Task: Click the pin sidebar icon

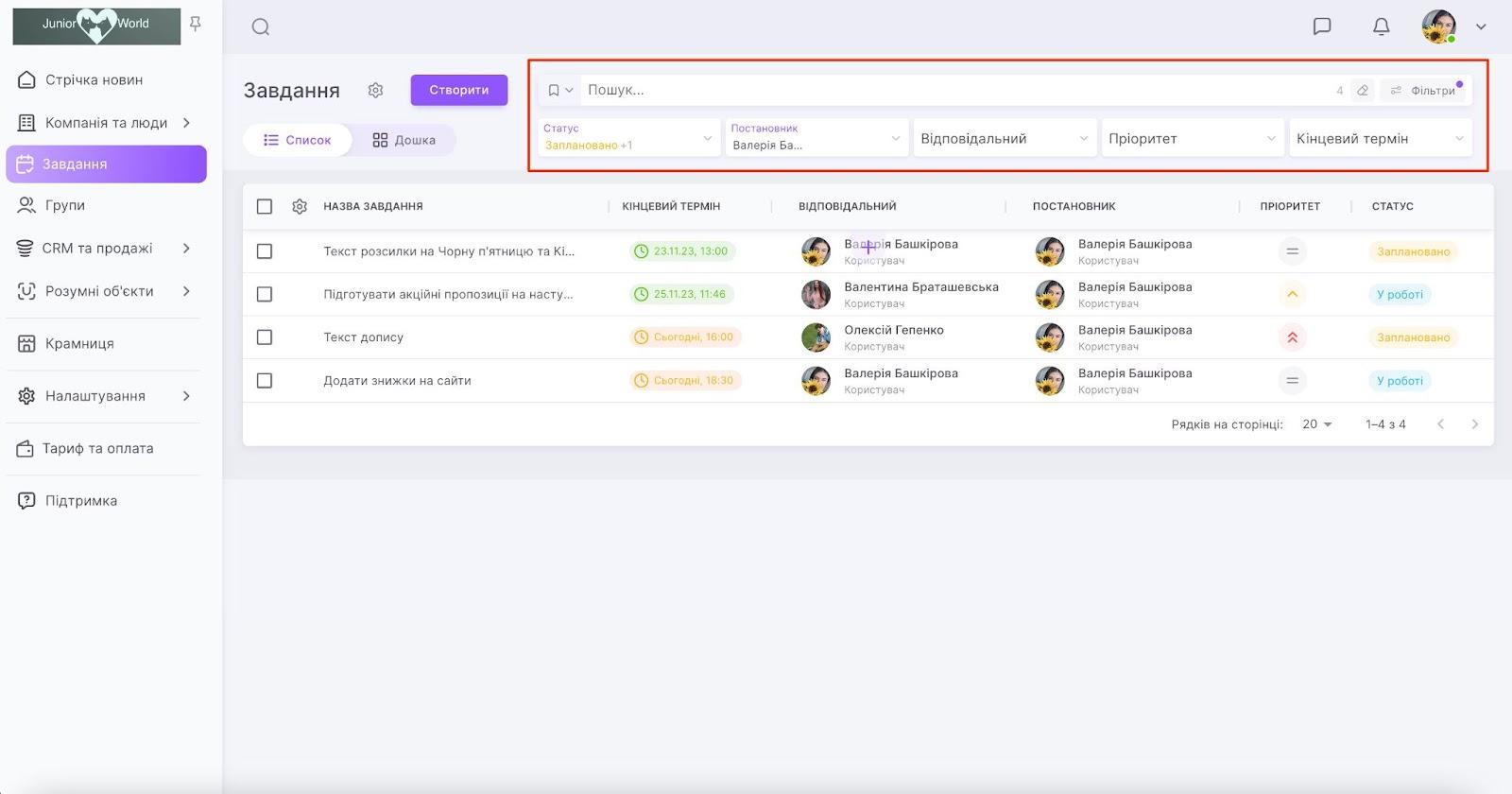Action: coord(196,24)
